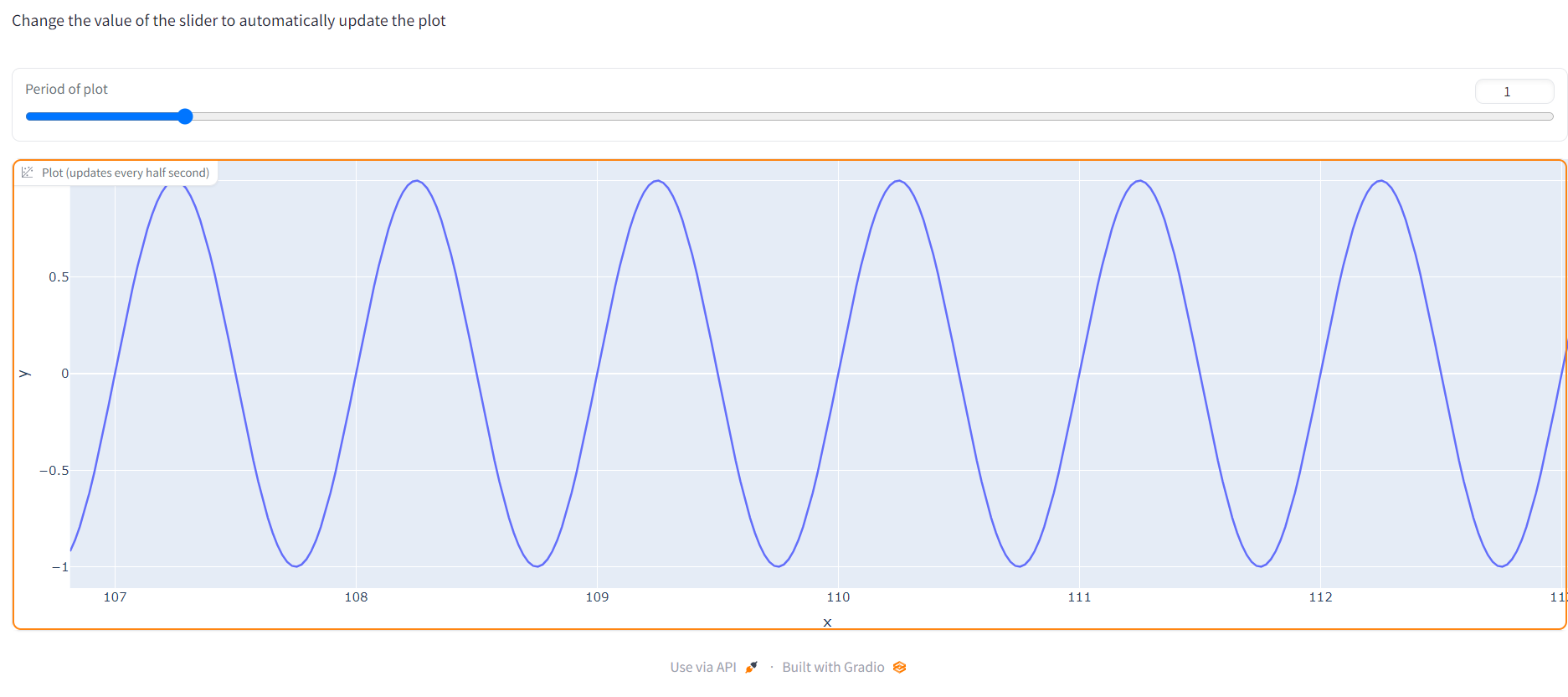Click the 'Period of plot' label

66,89
